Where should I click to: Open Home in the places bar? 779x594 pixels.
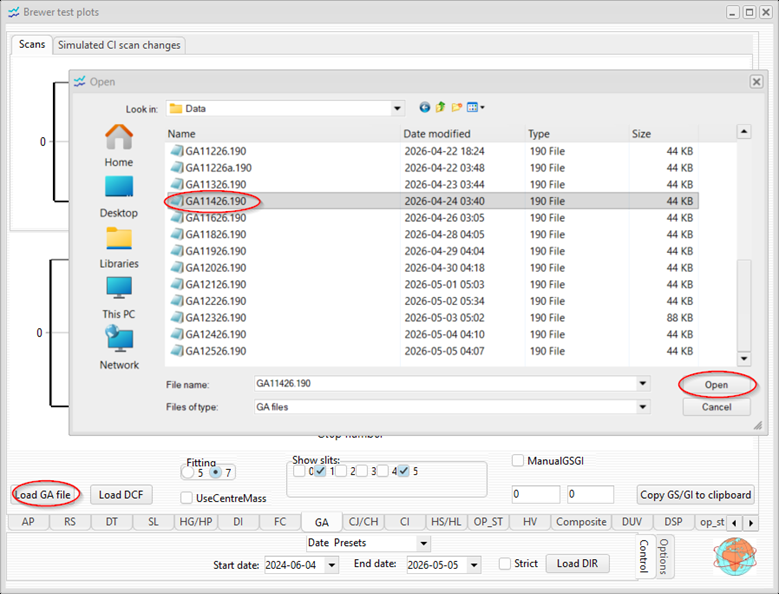pyautogui.click(x=119, y=146)
